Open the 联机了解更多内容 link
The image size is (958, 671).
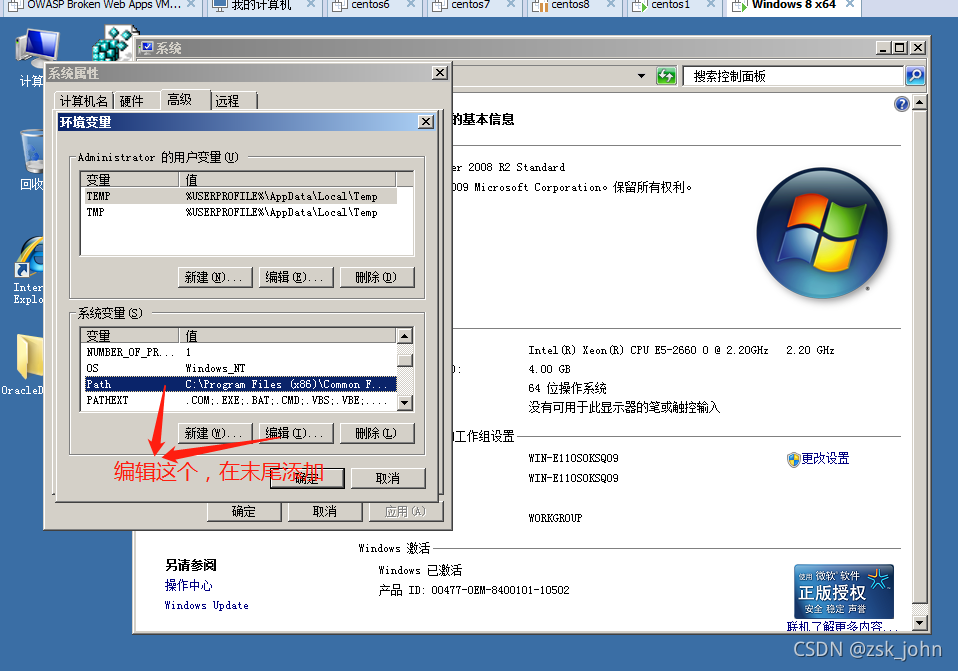coord(842,626)
